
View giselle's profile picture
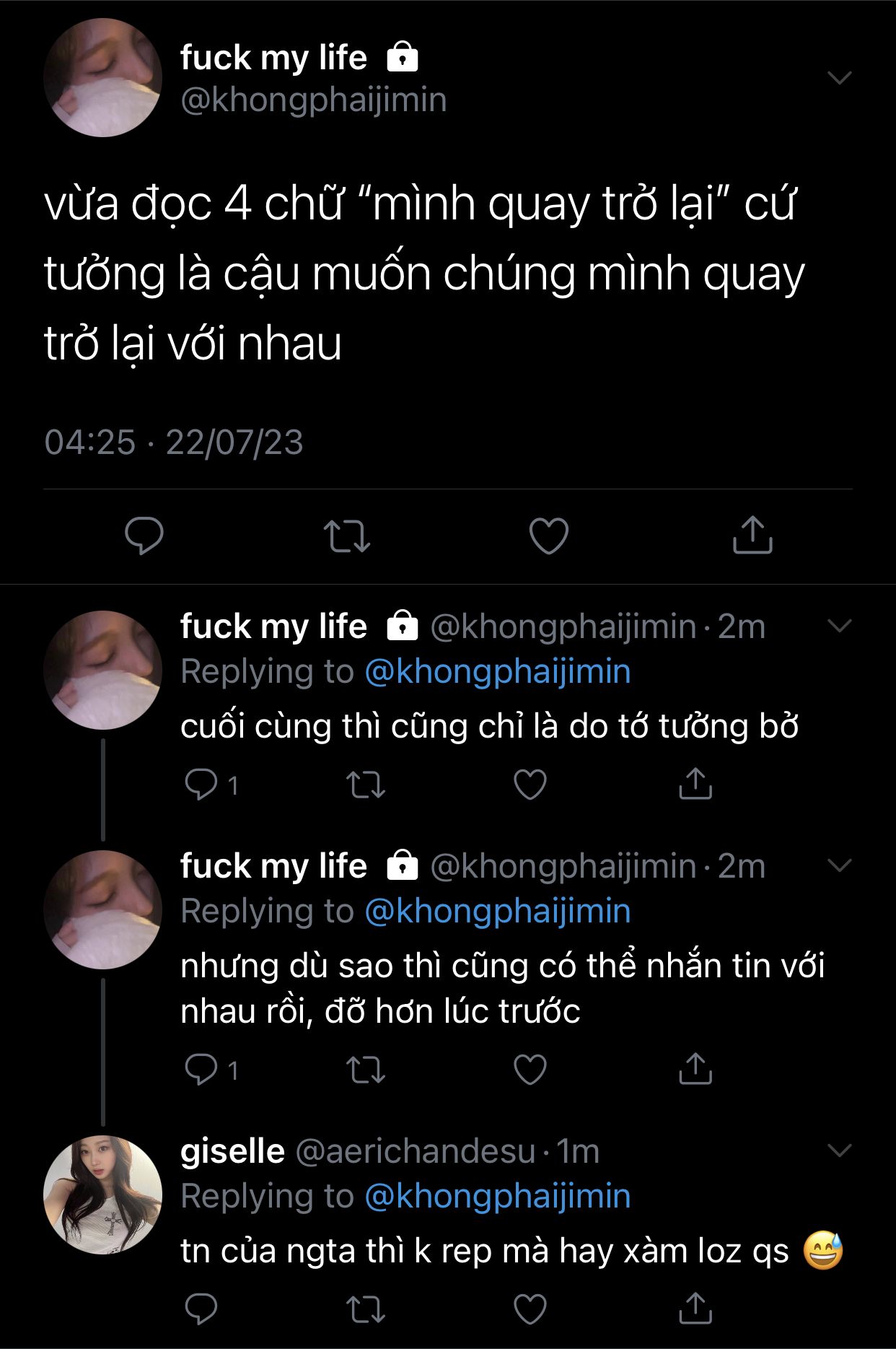point(102,1195)
